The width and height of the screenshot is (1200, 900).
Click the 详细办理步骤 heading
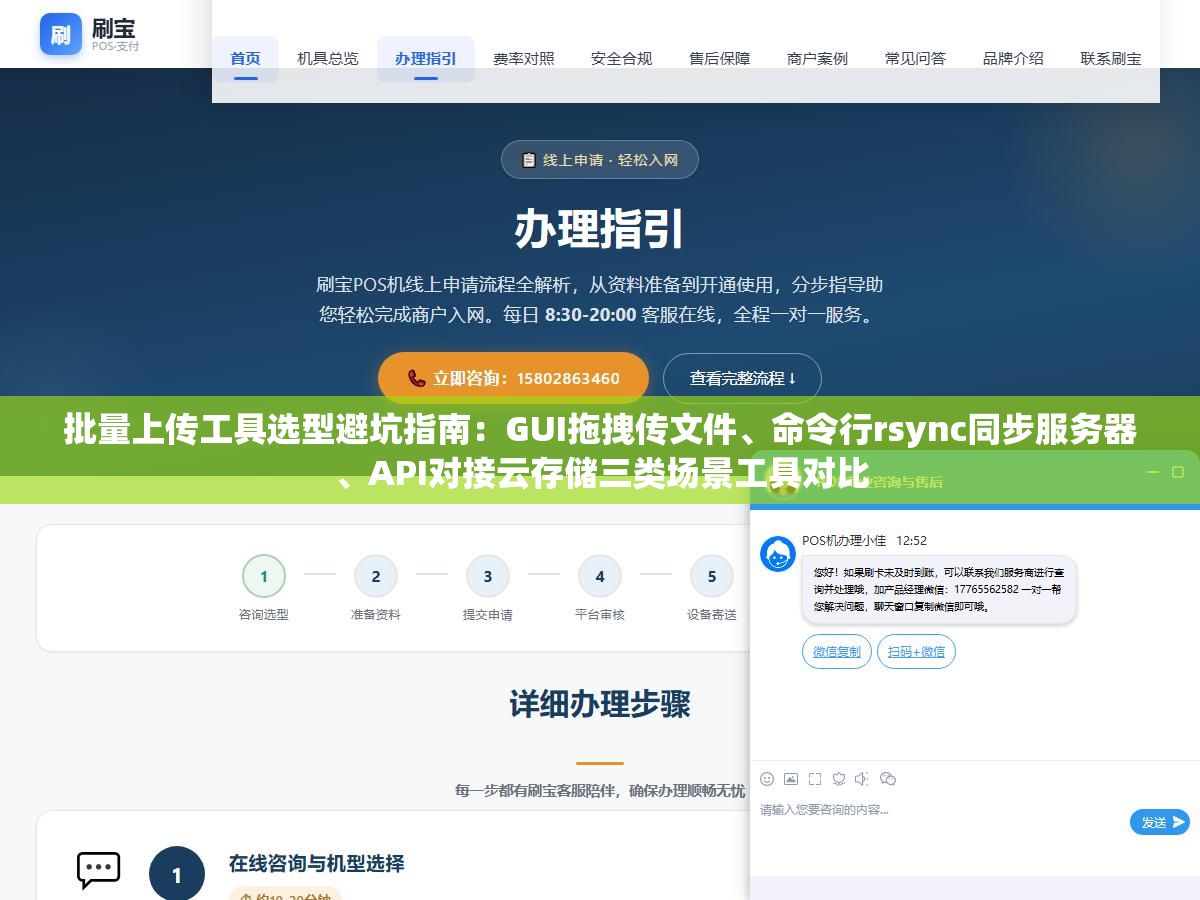pos(600,704)
